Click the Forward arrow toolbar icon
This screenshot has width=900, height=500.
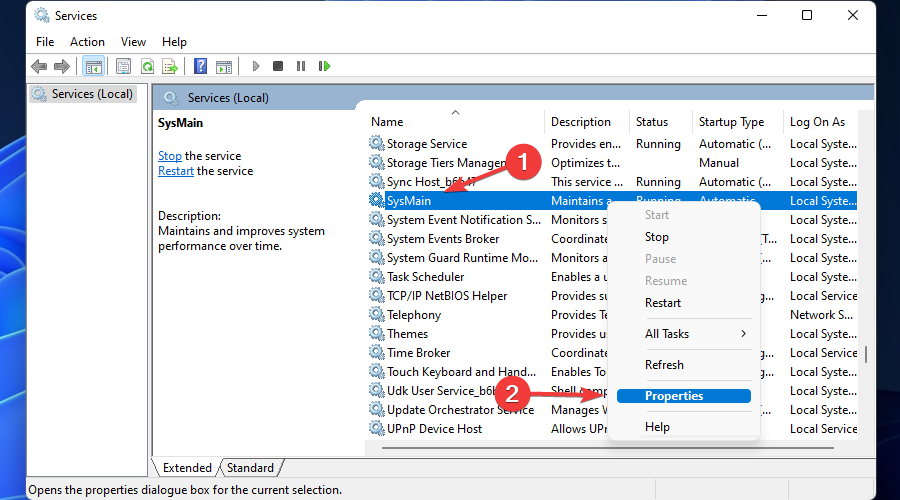pos(61,67)
